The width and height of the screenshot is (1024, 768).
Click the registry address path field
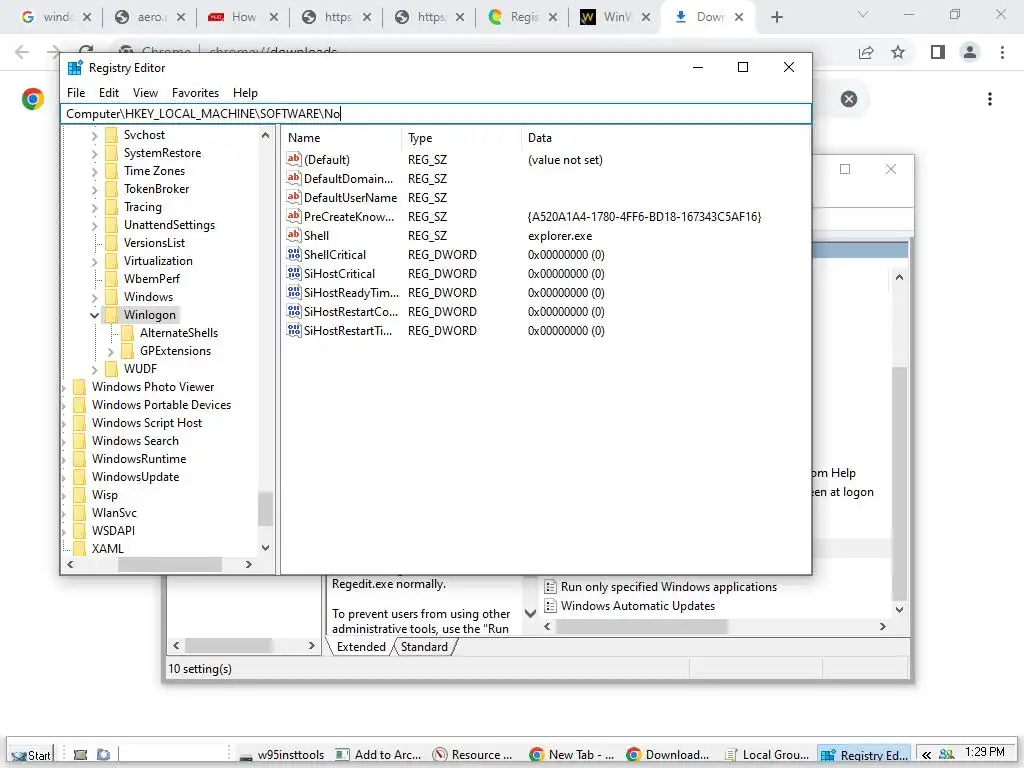click(436, 114)
